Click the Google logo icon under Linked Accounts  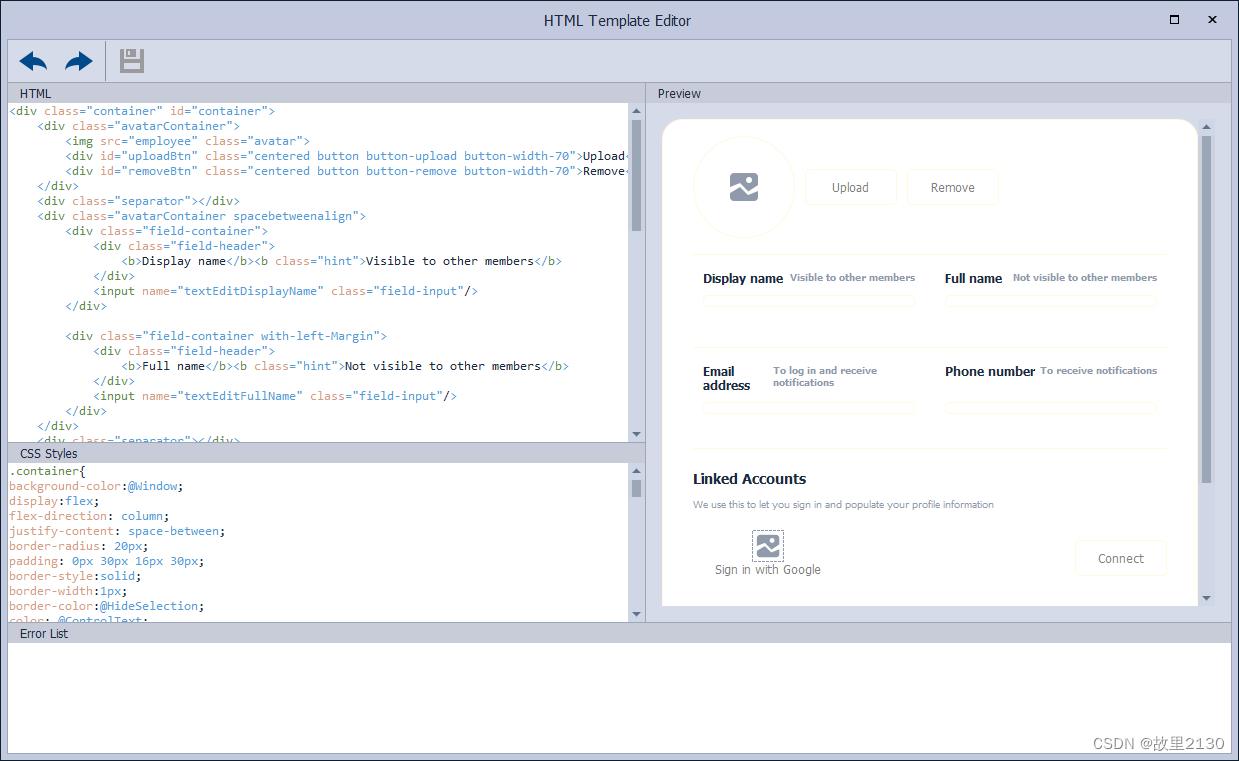(x=768, y=546)
